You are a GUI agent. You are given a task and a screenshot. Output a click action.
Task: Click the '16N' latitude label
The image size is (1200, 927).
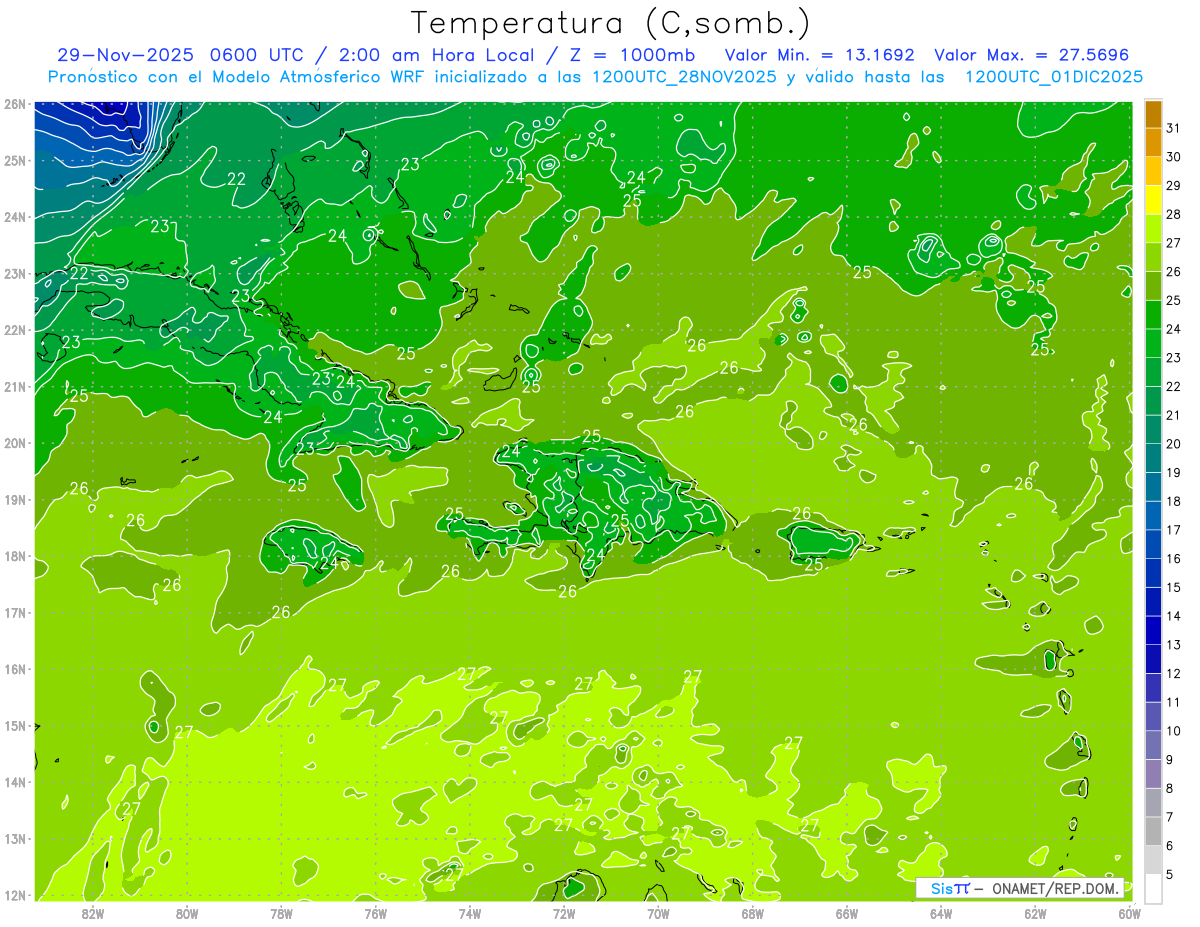(14, 669)
